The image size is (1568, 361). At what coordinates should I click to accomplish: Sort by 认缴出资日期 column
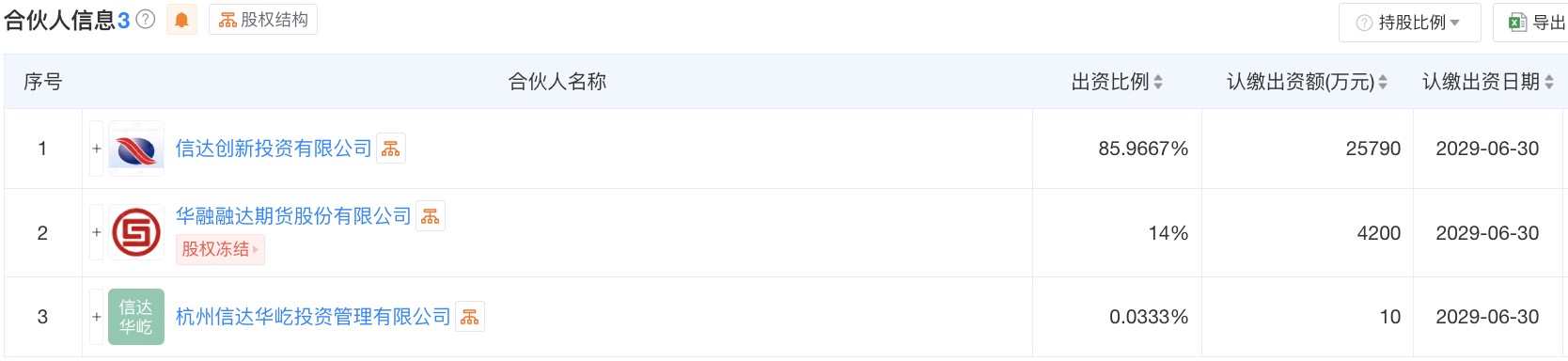(x=1488, y=82)
